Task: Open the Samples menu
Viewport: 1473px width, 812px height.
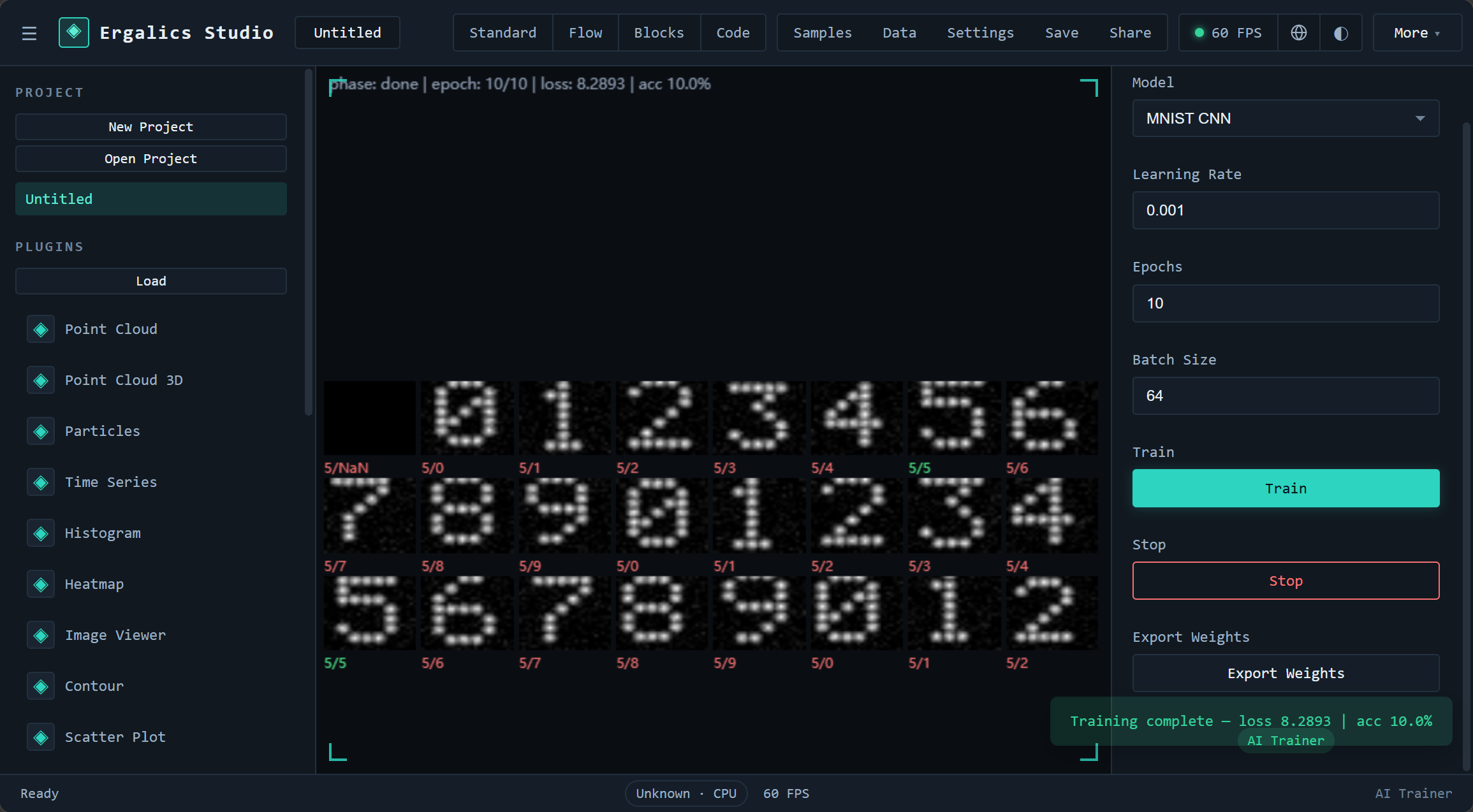Action: [822, 33]
